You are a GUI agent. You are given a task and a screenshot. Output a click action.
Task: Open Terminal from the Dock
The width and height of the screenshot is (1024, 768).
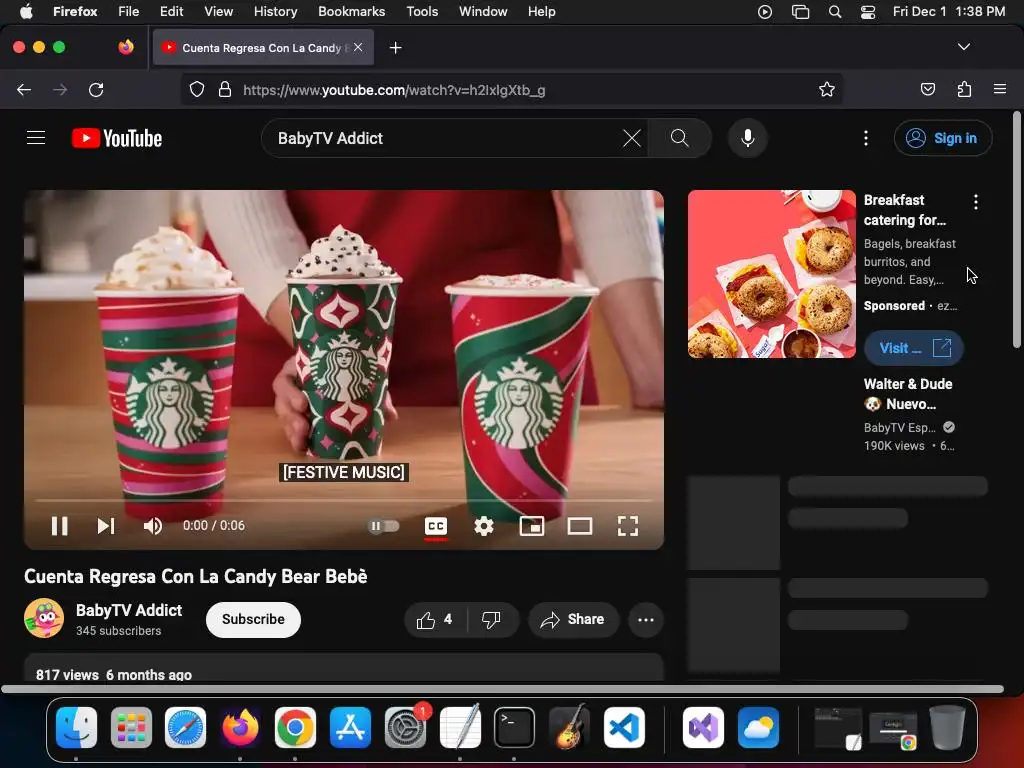tap(514, 727)
